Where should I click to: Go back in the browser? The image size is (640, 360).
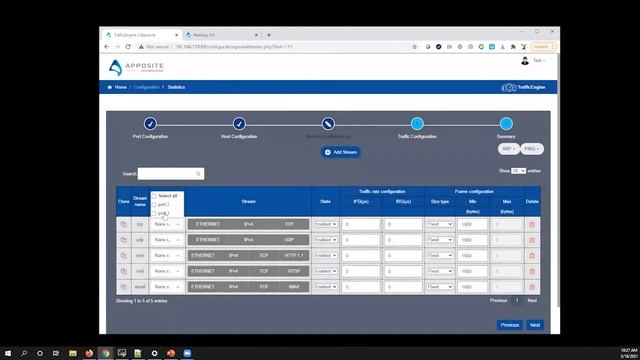pos(107,47)
